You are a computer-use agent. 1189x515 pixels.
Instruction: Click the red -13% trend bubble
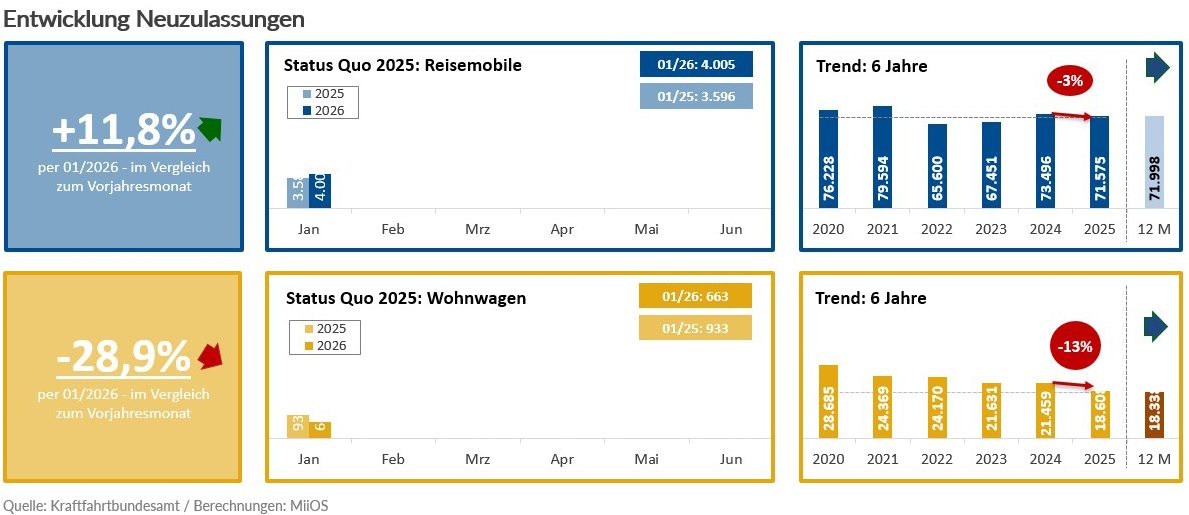pos(1076,346)
